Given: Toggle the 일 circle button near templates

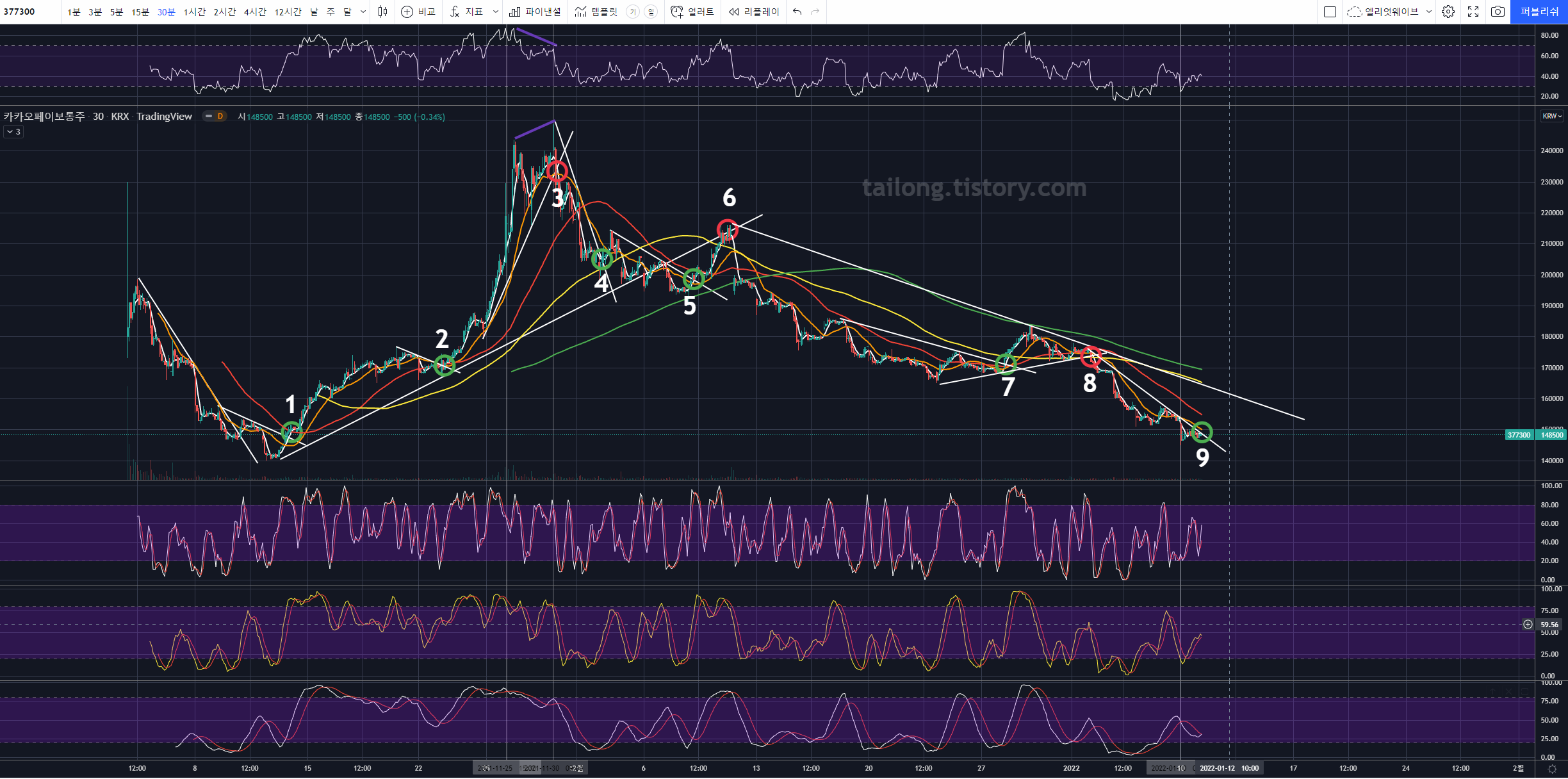Looking at the screenshot, I should point(651,12).
